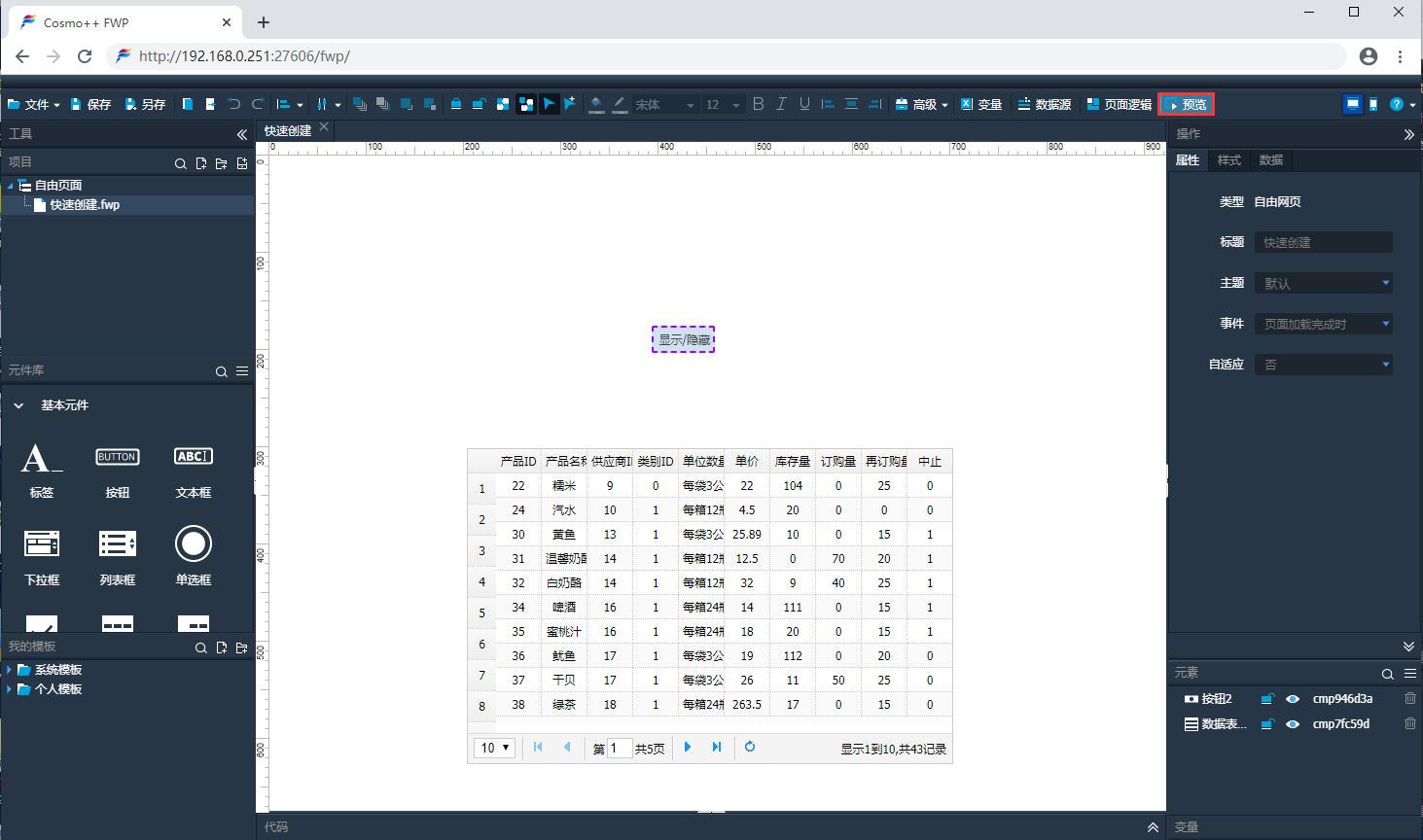
Task: Click the search icon in the 元素 panel
Action: [x=1388, y=674]
